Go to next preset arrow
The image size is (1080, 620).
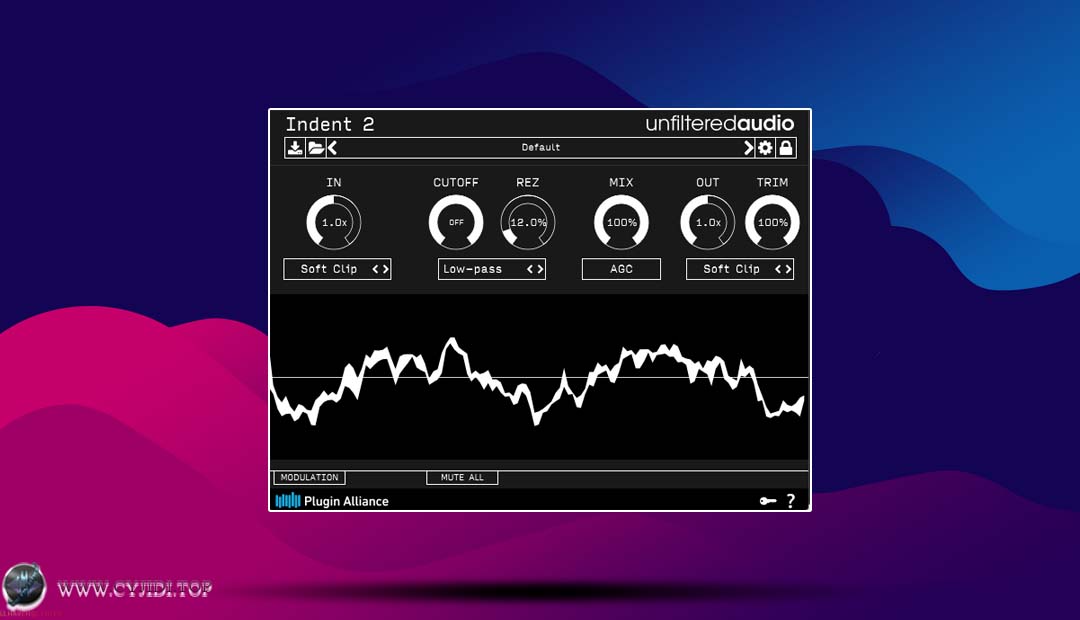coord(749,147)
